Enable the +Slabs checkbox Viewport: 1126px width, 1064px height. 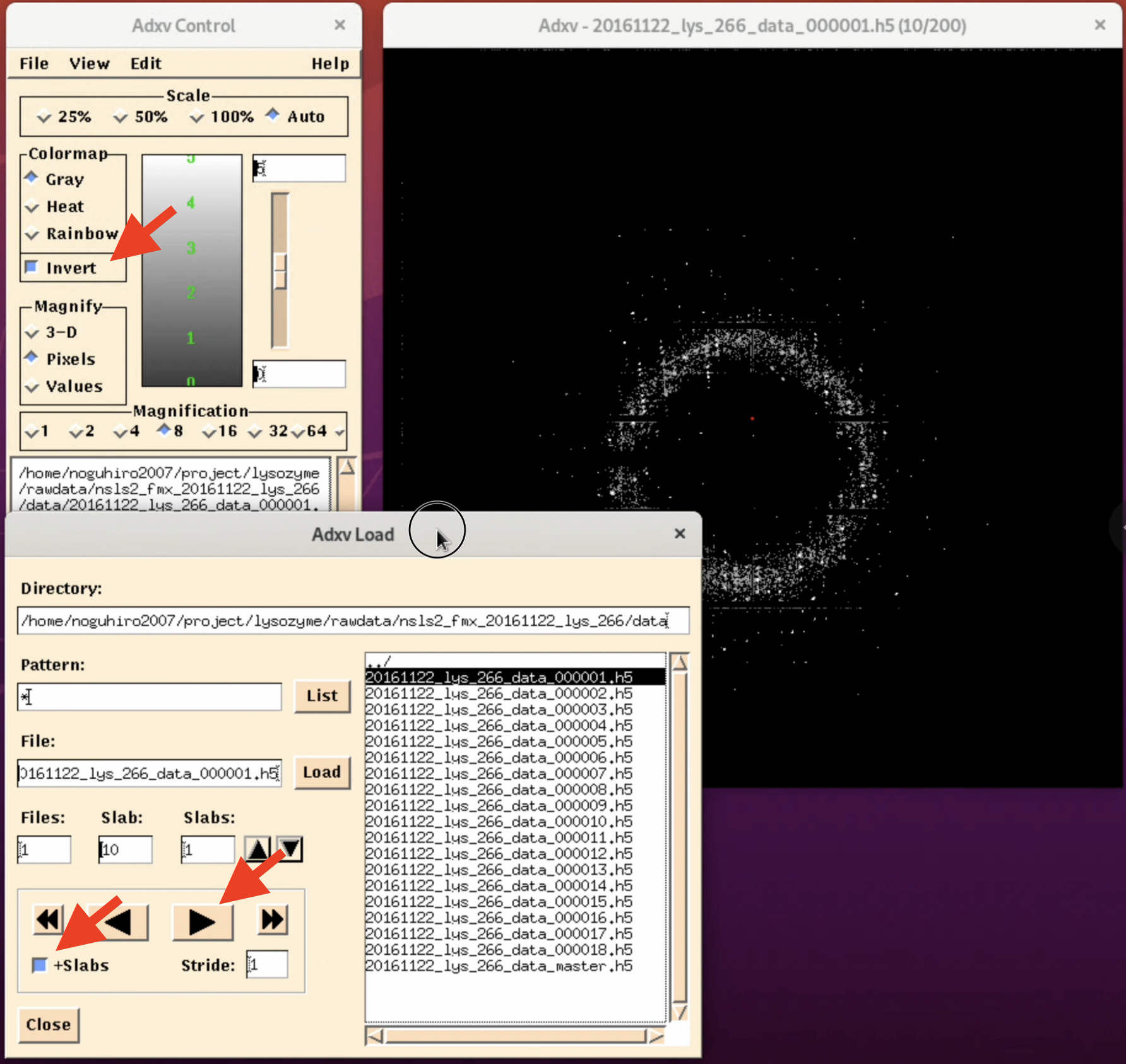[39, 965]
